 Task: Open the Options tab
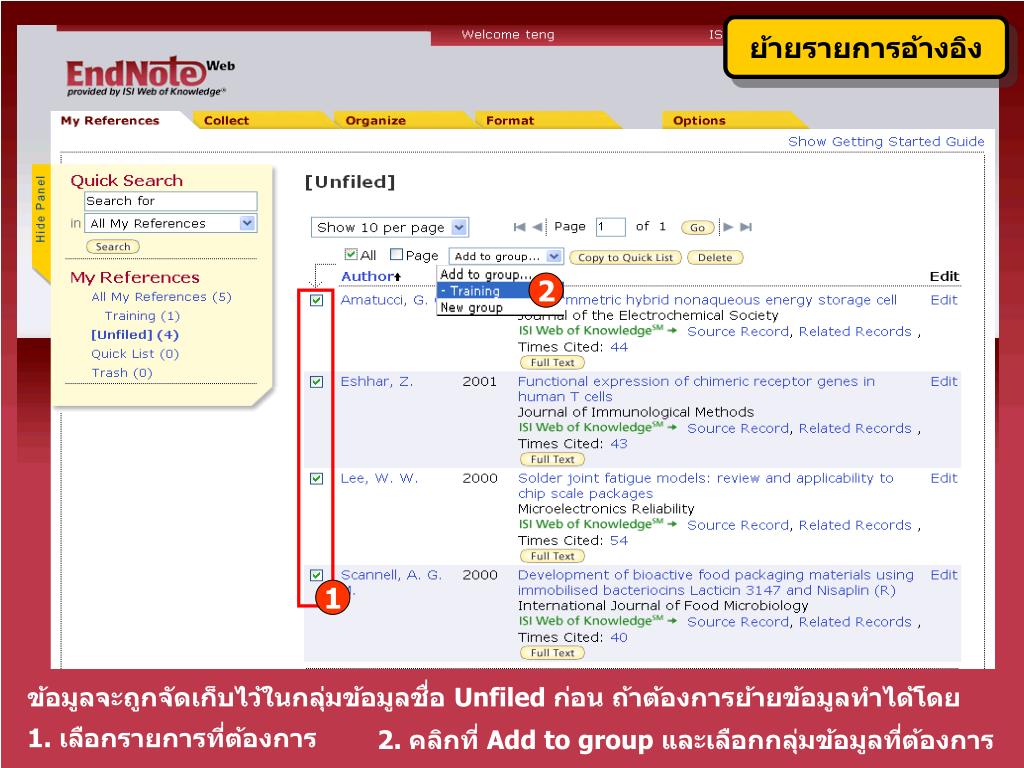tap(699, 120)
